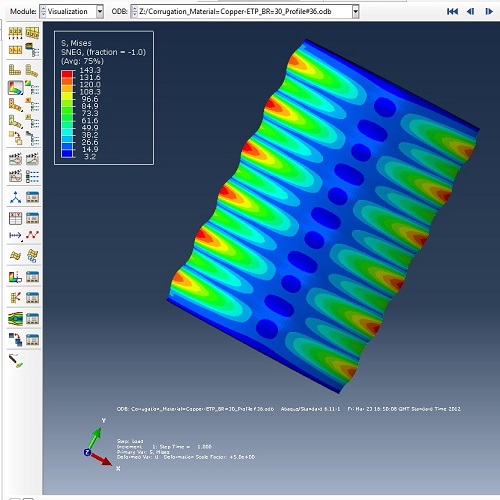Select the Plot Undeformed Shape tool
Viewport: 500px width, 500px height.
tap(15, 70)
